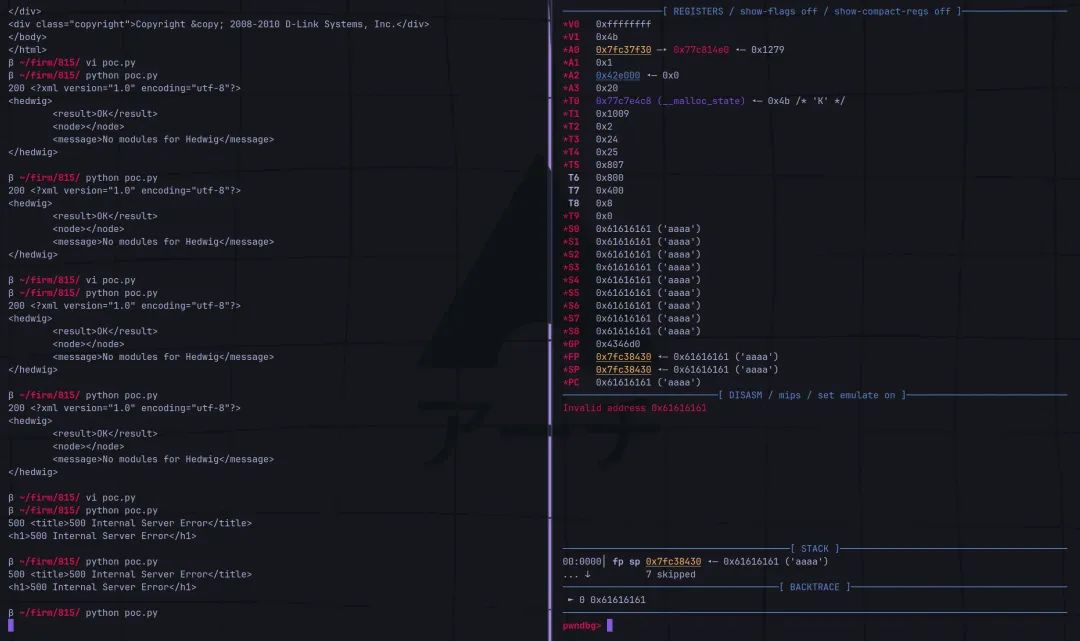Click the closing </html> tag line
The width and height of the screenshot is (1080, 641).
pos(28,50)
